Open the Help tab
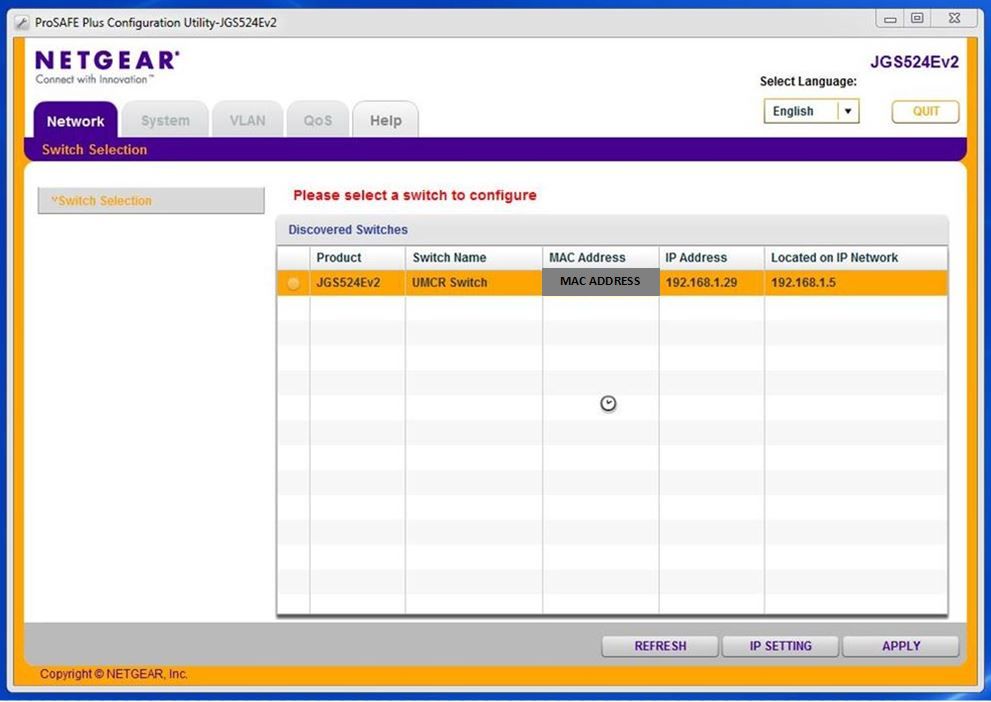This screenshot has height=702, width=991. pos(386,120)
